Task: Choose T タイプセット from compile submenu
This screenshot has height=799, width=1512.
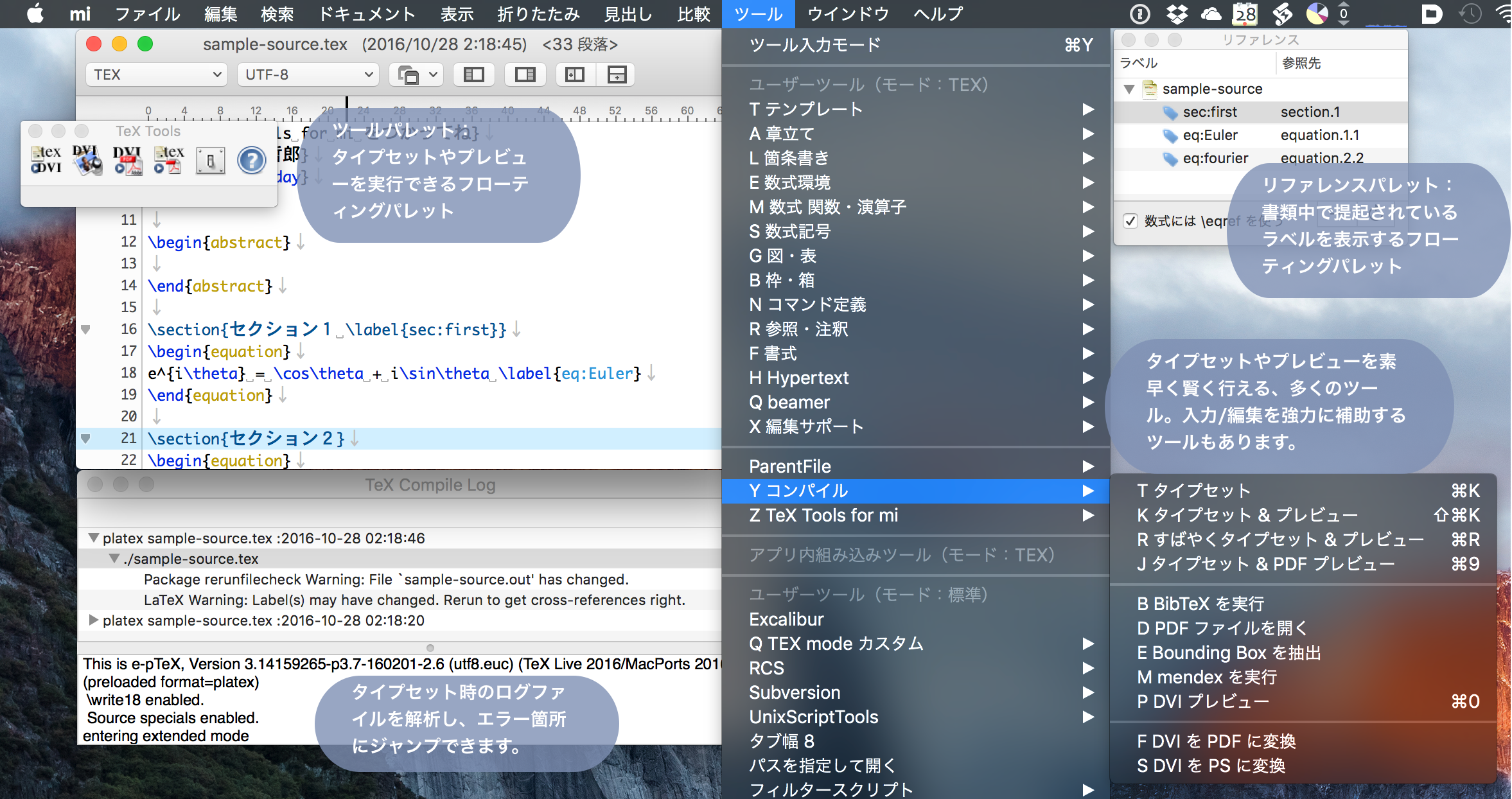Action: click(x=1193, y=491)
